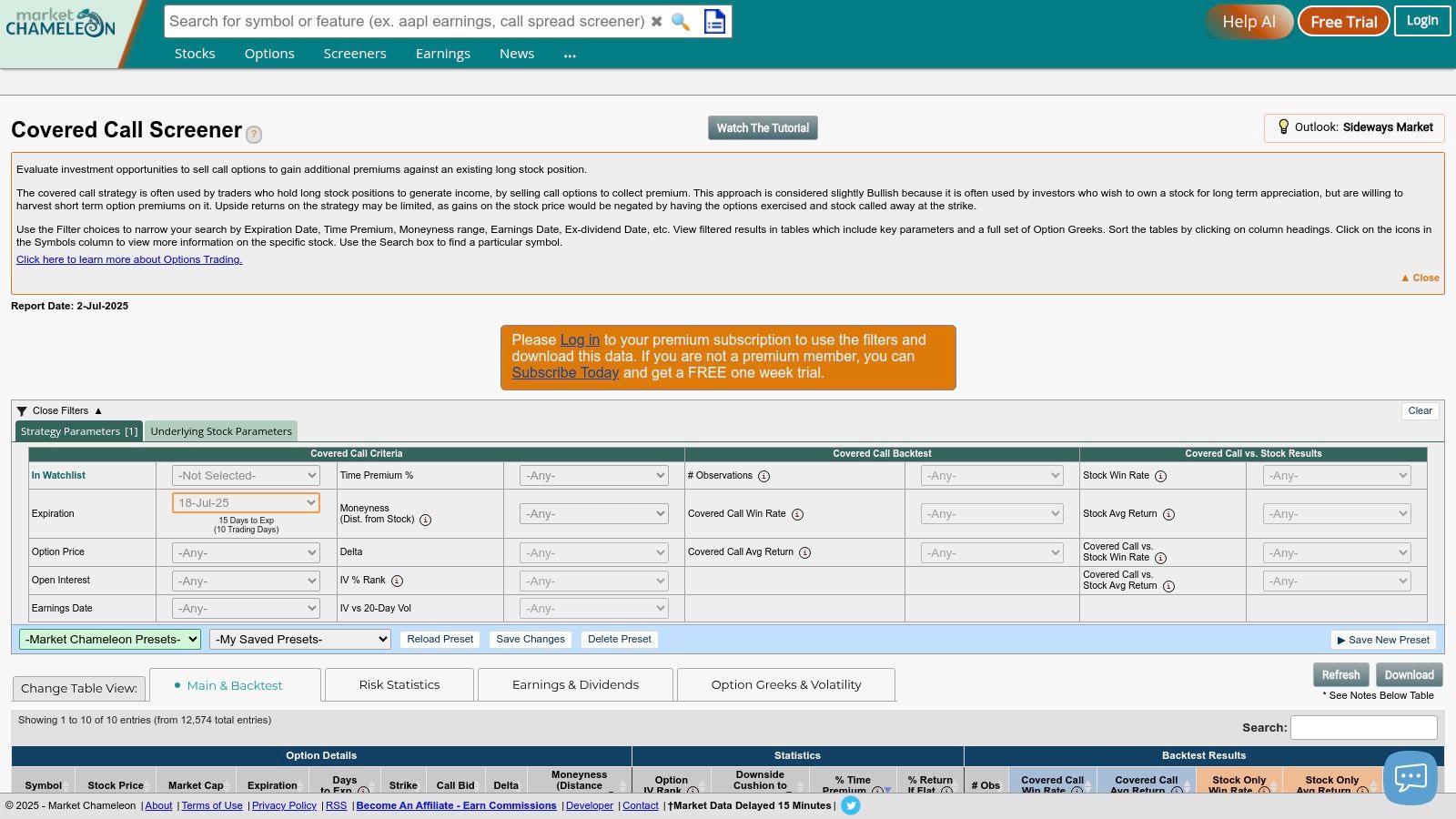Viewport: 1456px width, 819px height.
Task: Open the help icon next to Covered Call Screener
Action: point(254,135)
